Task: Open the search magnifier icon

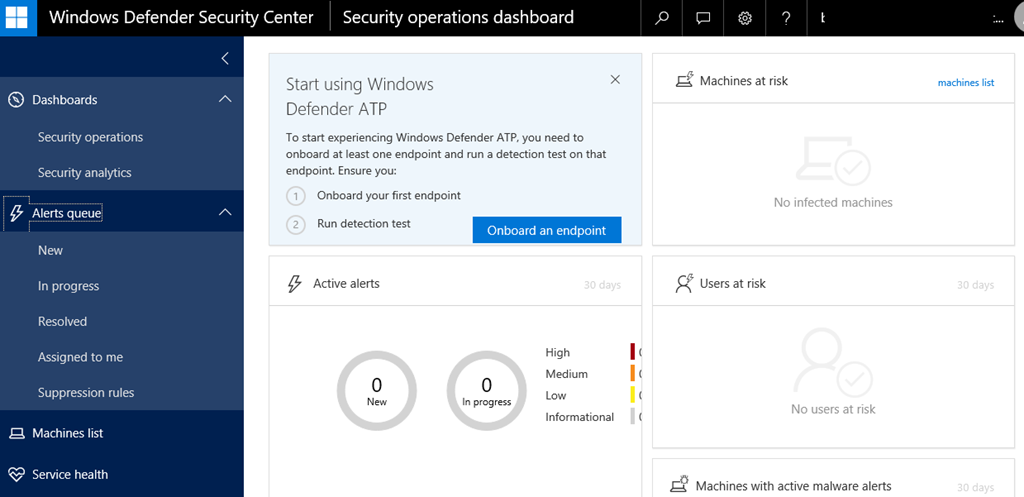Action: [x=662, y=18]
